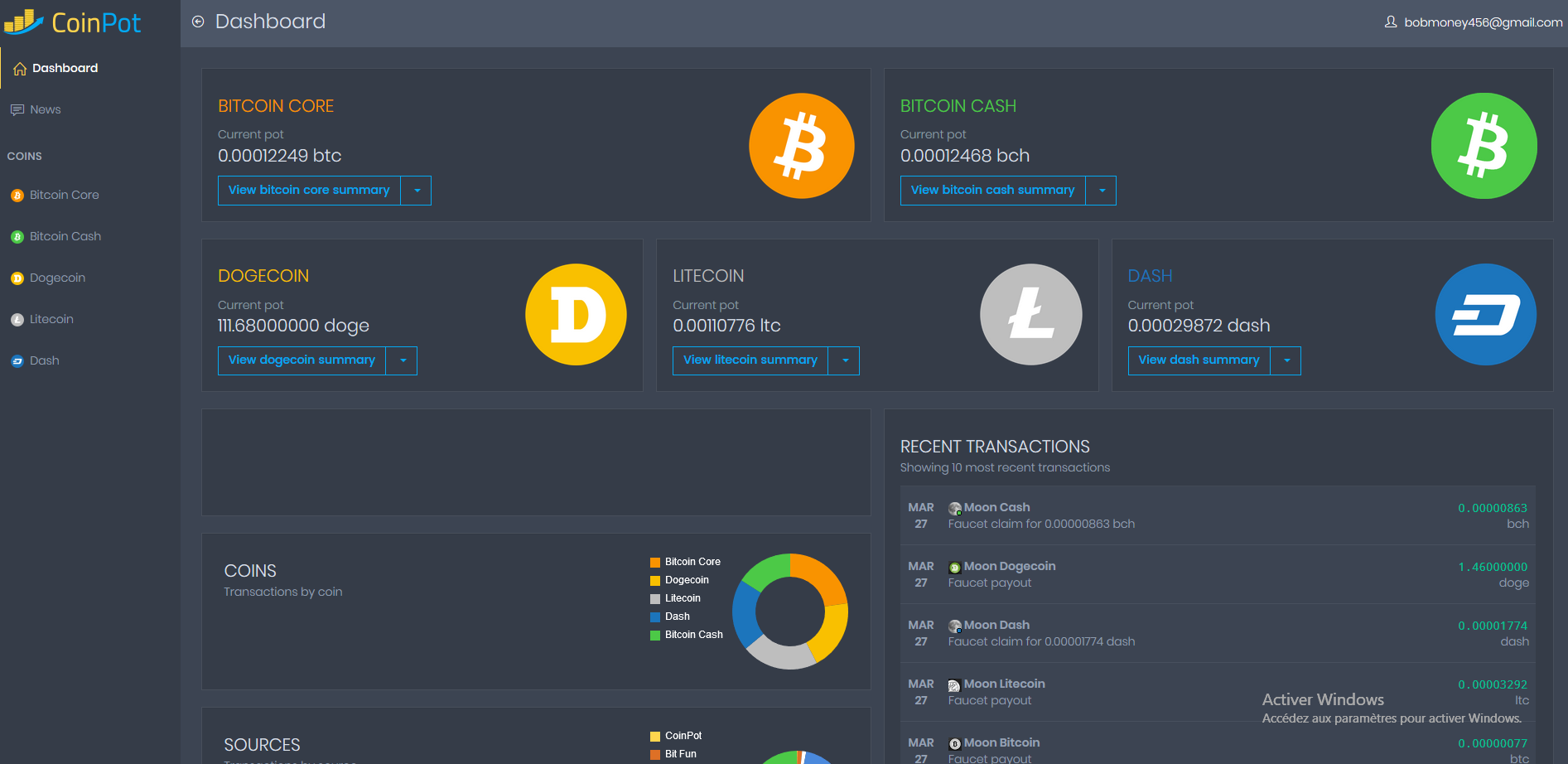Click Moon Cash transaction icon
The height and width of the screenshot is (764, 1568).
click(x=955, y=508)
